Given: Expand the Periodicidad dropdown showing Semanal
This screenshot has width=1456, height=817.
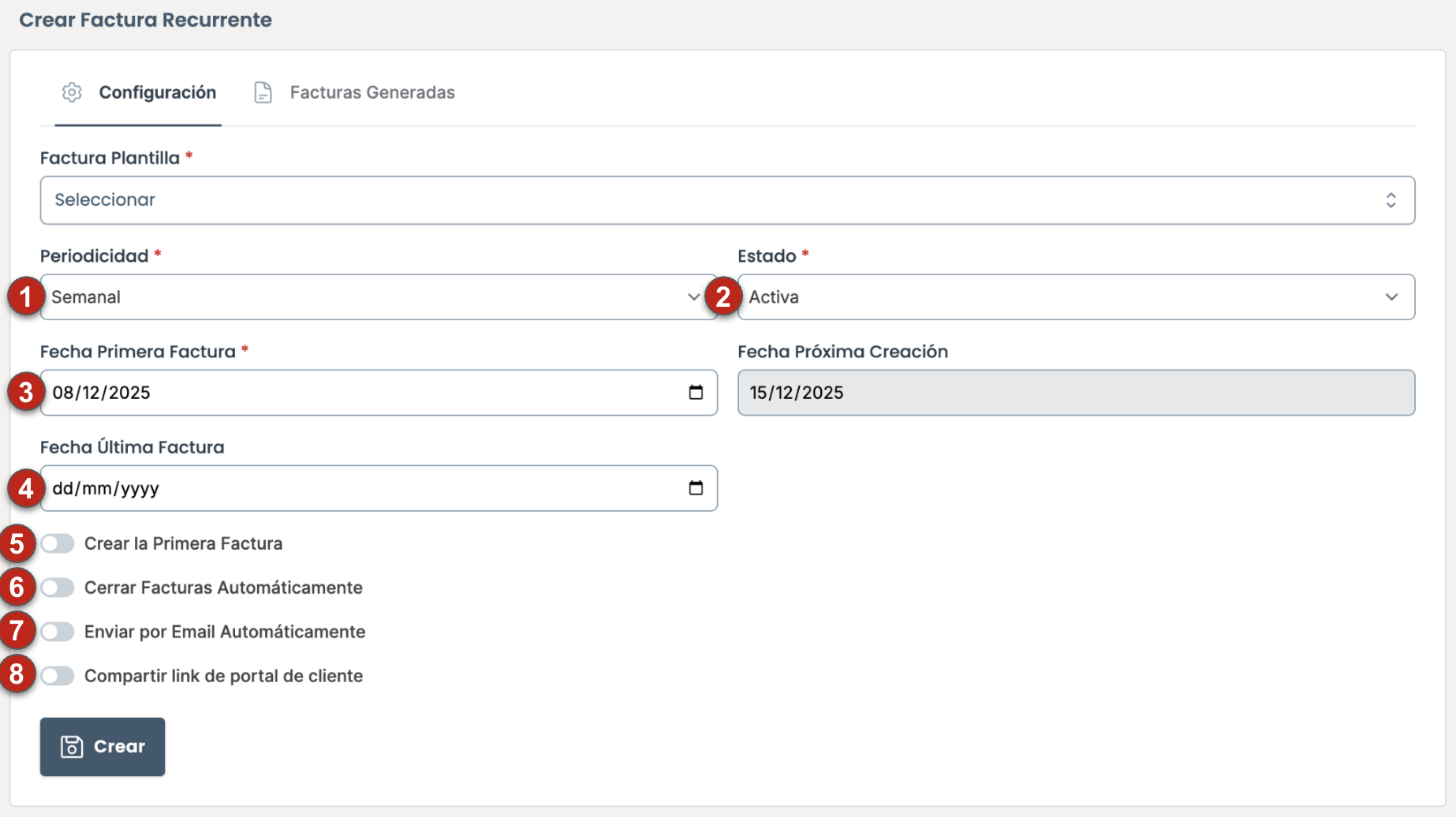Looking at the screenshot, I should tap(379, 297).
